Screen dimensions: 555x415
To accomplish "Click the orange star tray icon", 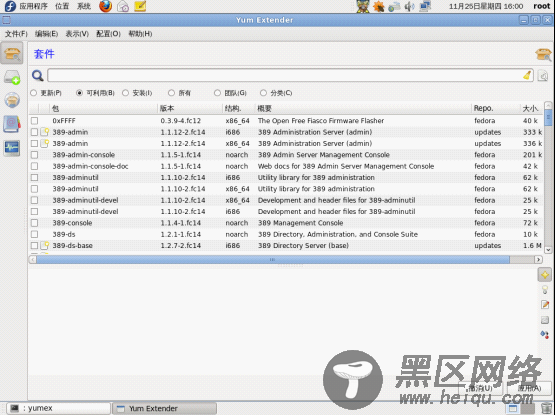I will 378,6.
